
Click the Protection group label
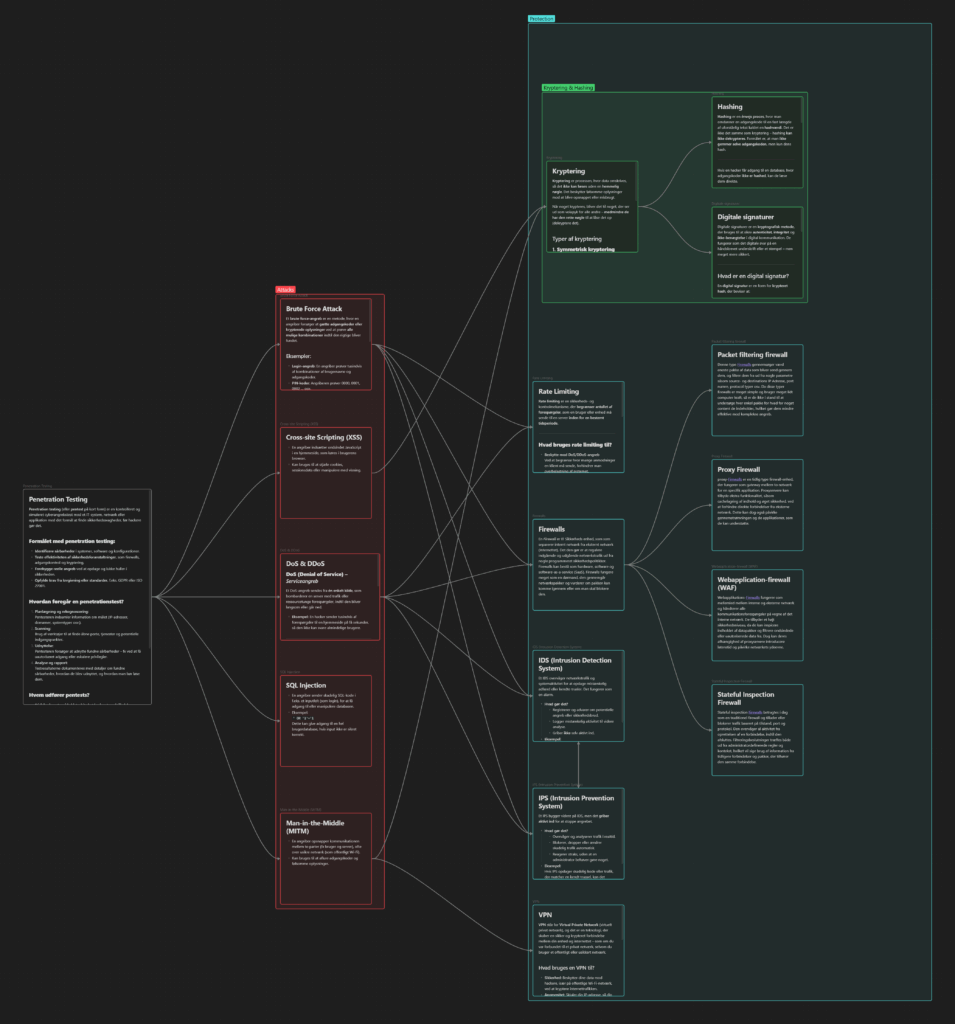pyautogui.click(x=543, y=19)
